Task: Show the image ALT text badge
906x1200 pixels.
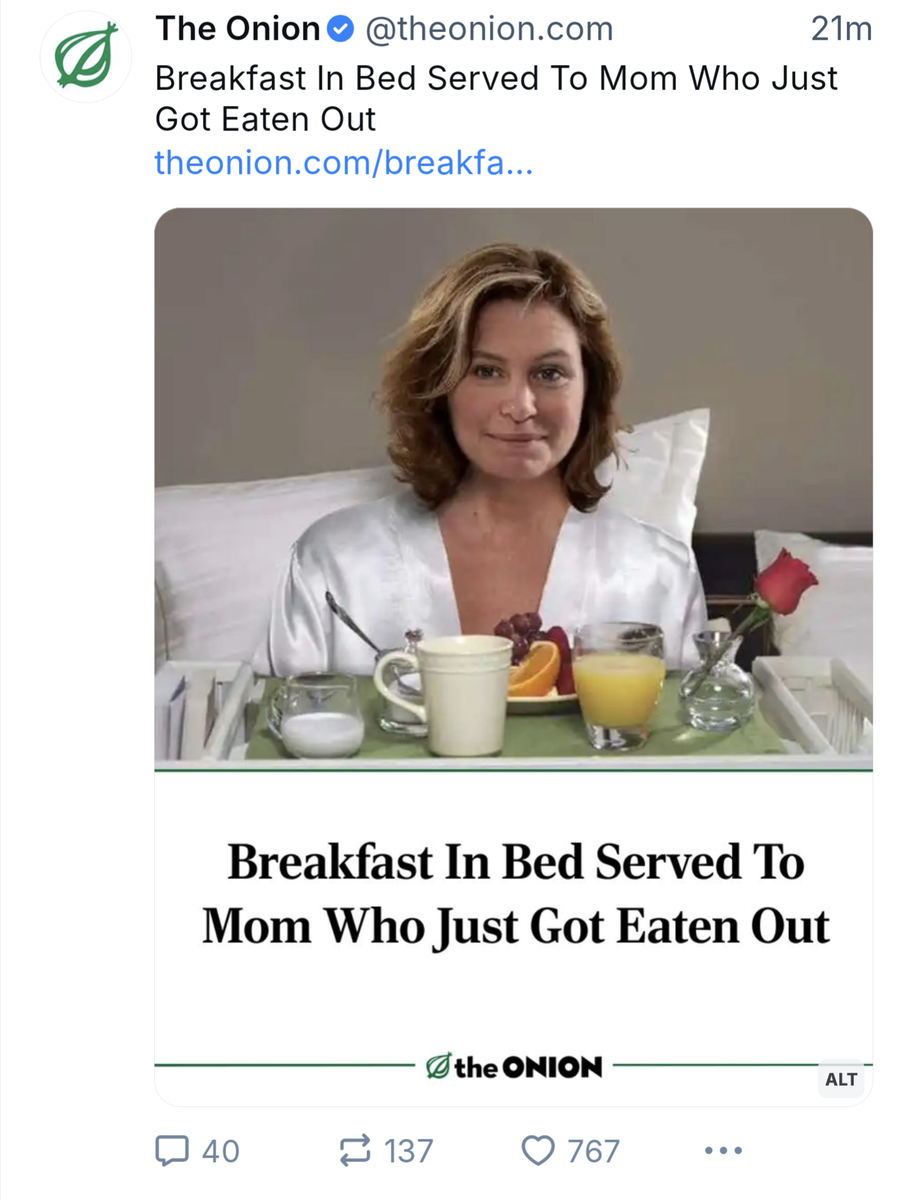Action: tap(841, 1079)
